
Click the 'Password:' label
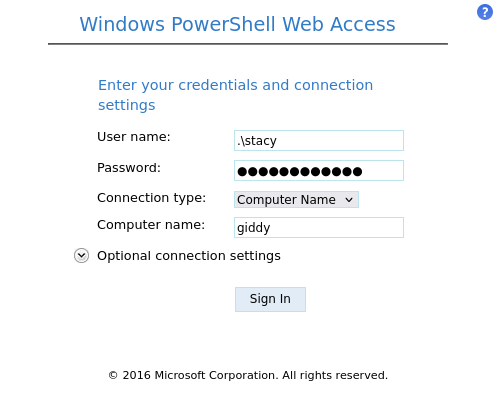129,168
